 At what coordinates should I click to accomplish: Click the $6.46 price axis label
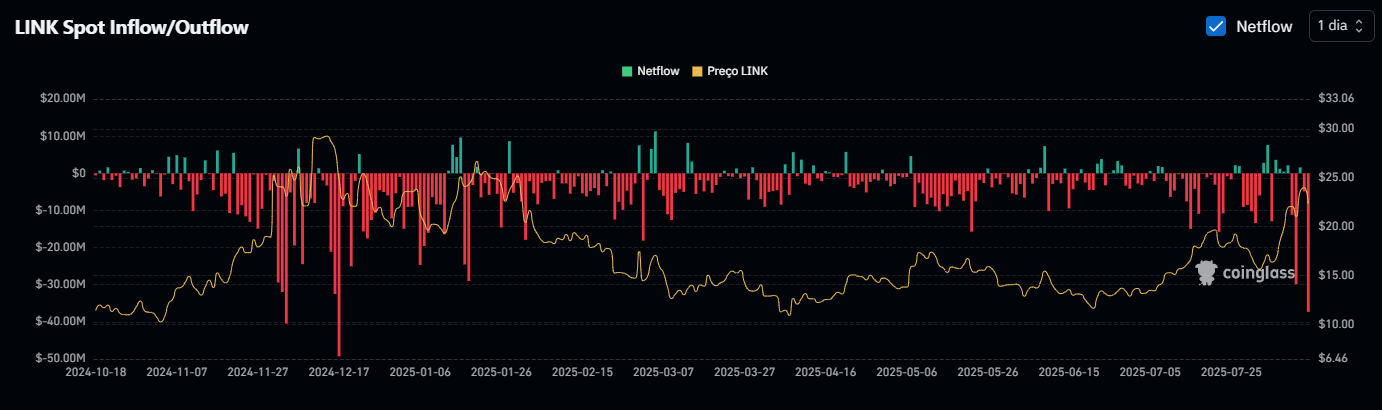tap(1333, 358)
